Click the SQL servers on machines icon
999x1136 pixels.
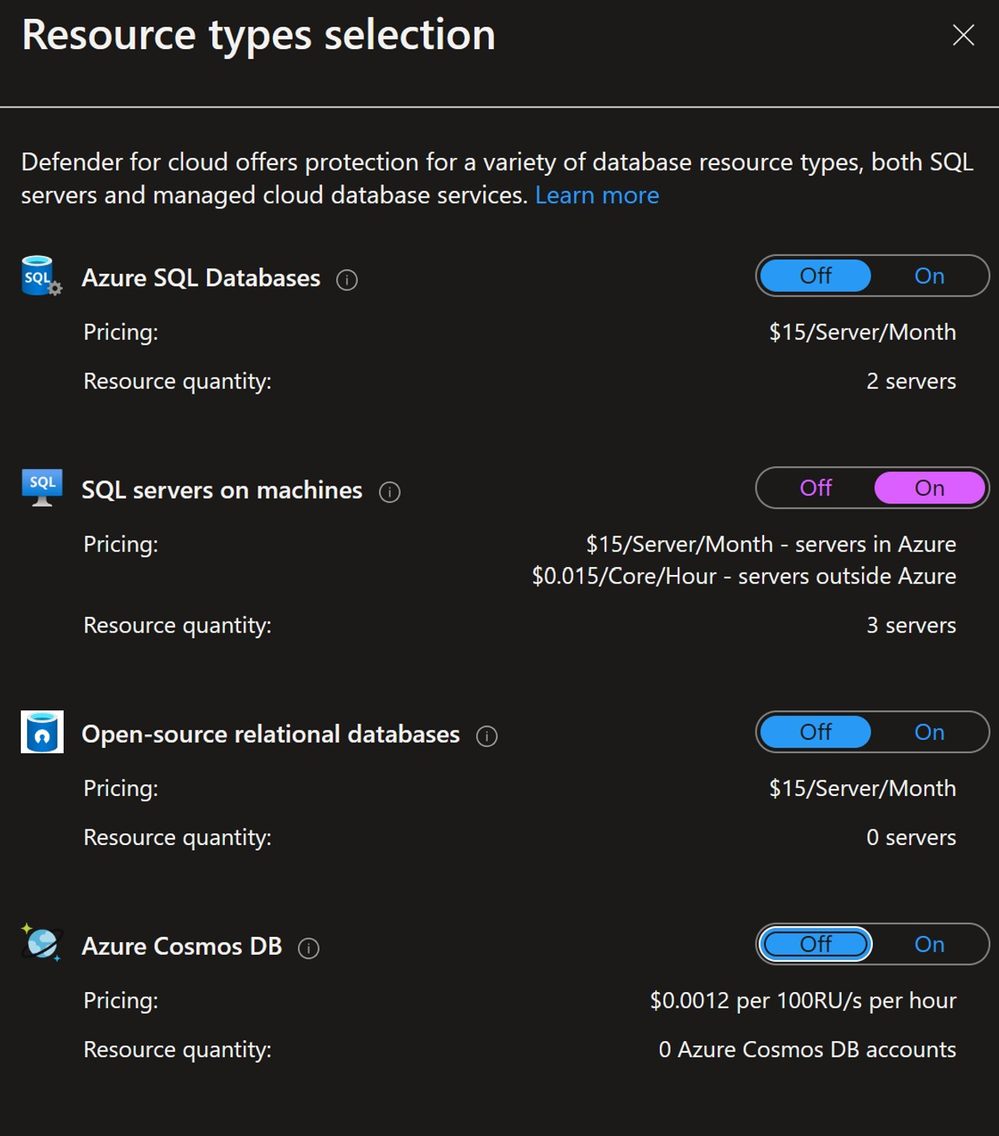42,488
